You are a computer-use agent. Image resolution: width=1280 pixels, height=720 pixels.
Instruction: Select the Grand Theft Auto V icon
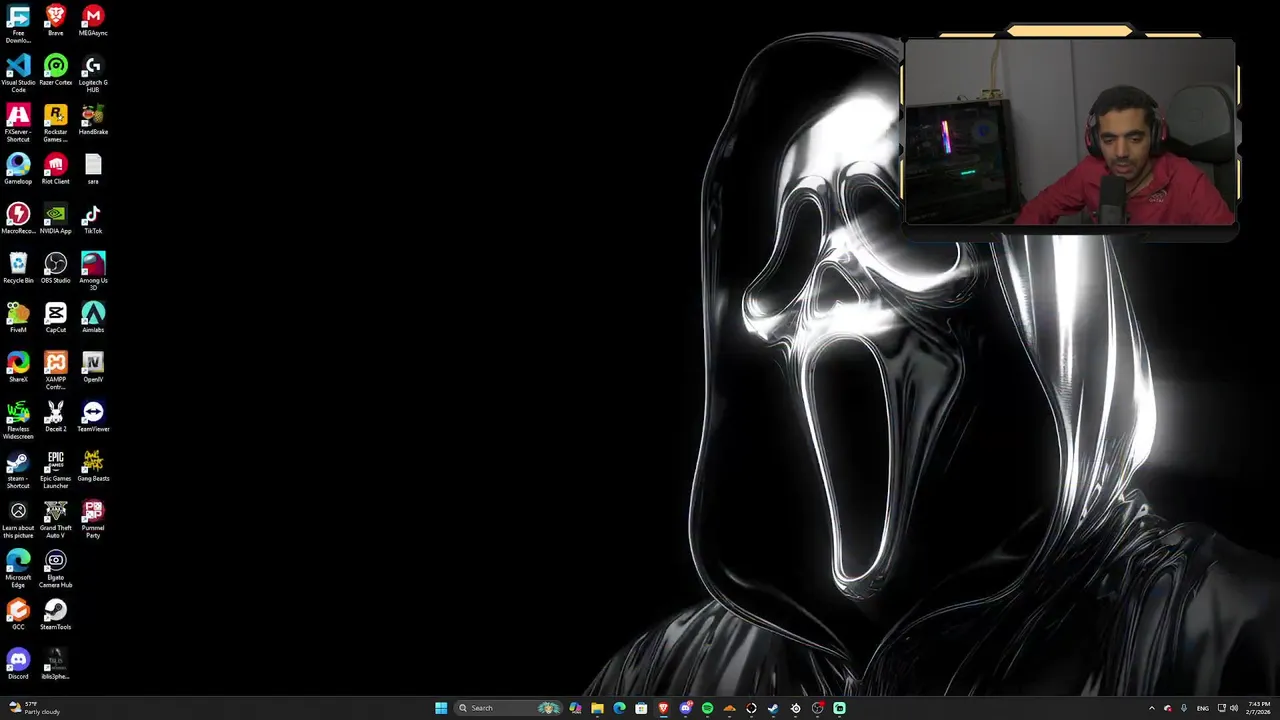[55, 520]
